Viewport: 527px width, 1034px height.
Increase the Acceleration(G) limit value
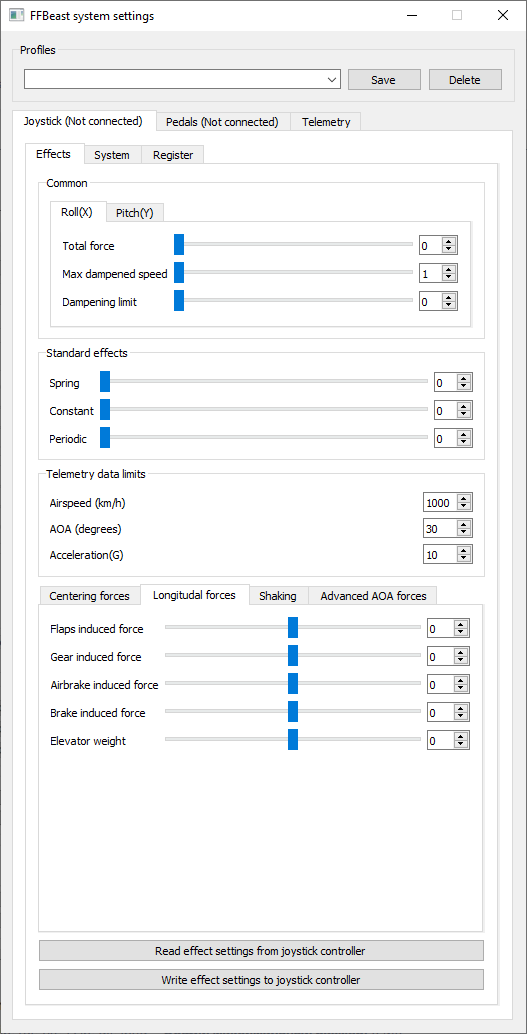click(464, 550)
